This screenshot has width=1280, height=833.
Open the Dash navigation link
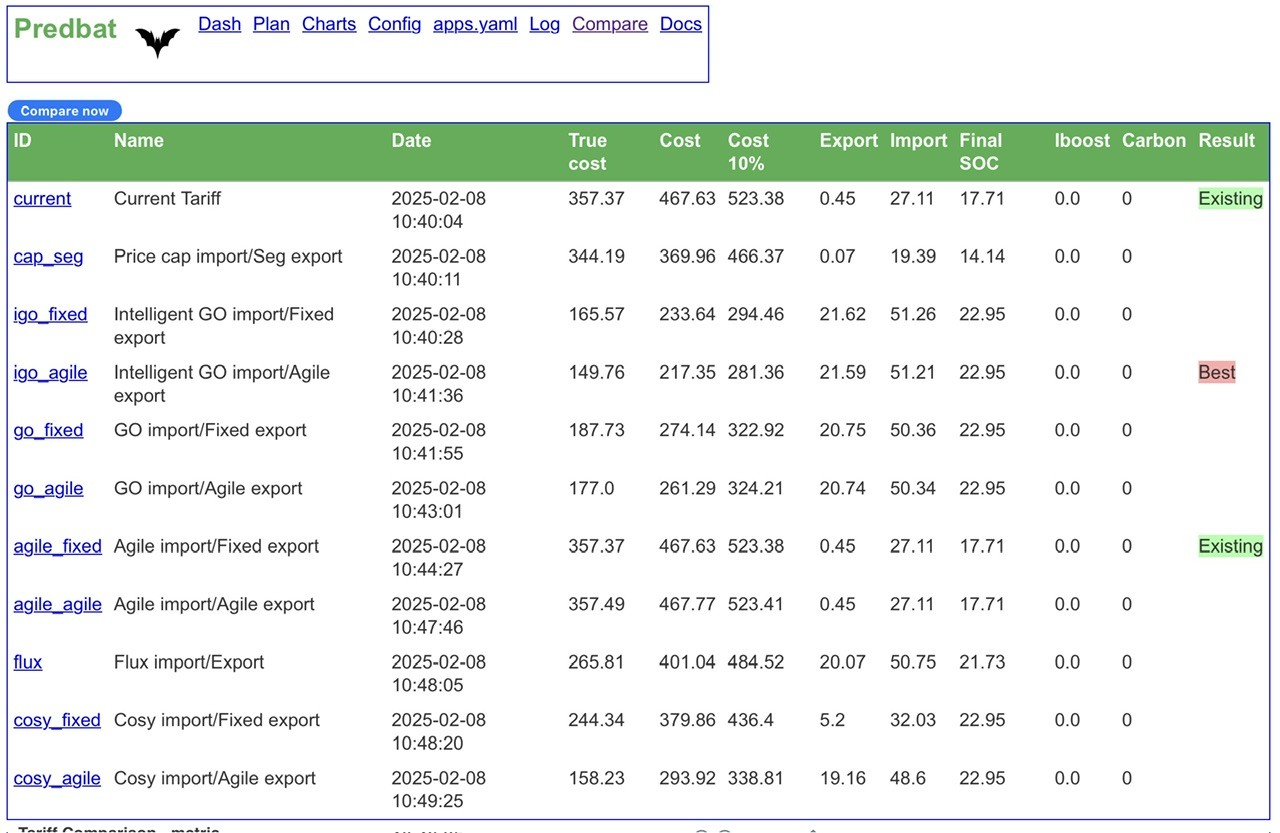(x=219, y=24)
